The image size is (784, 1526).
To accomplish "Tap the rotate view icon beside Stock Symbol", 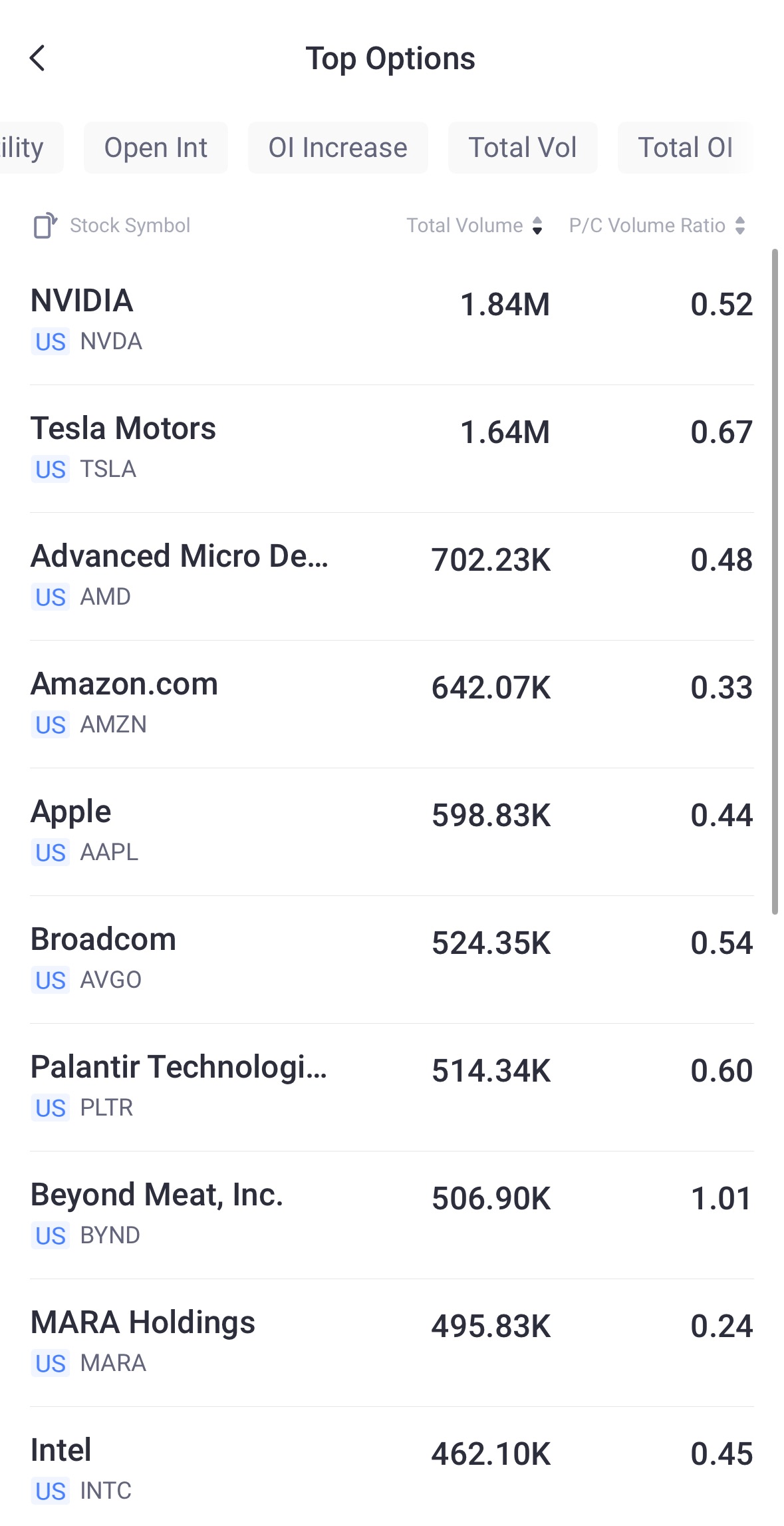I will (45, 226).
